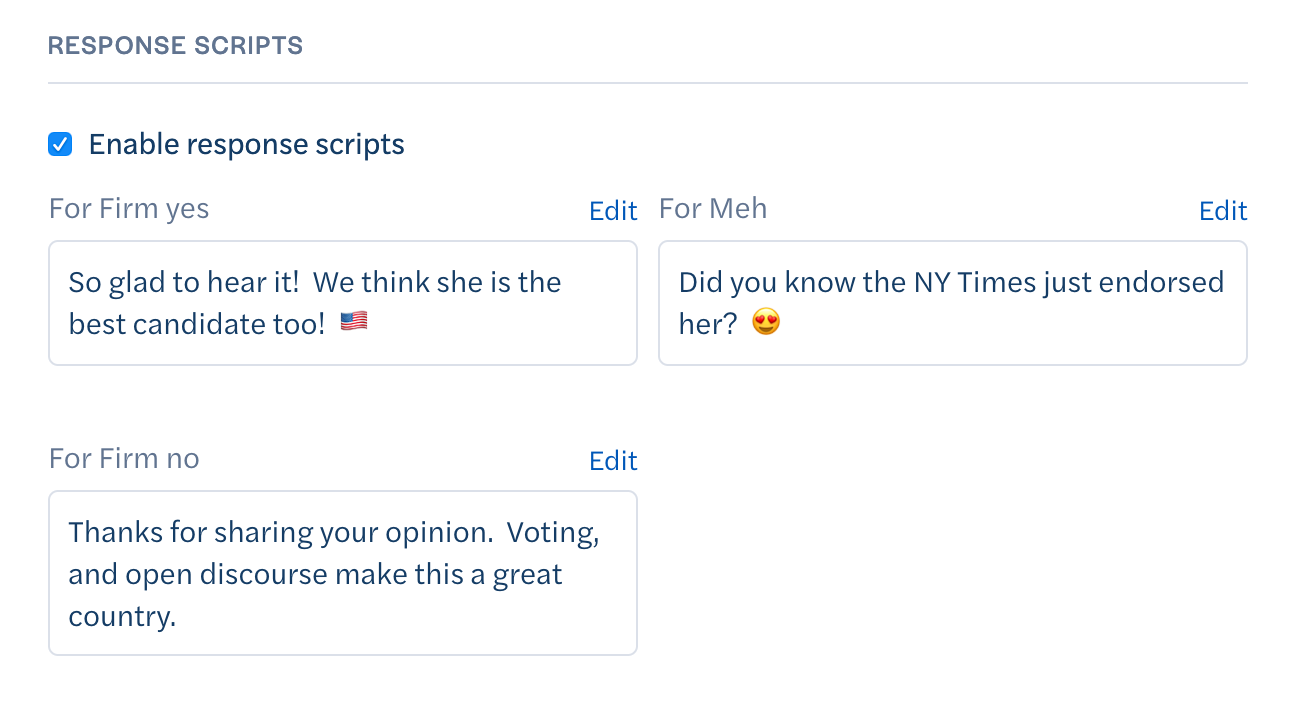Click the heart-eyes emoji in Meh script

tap(765, 323)
